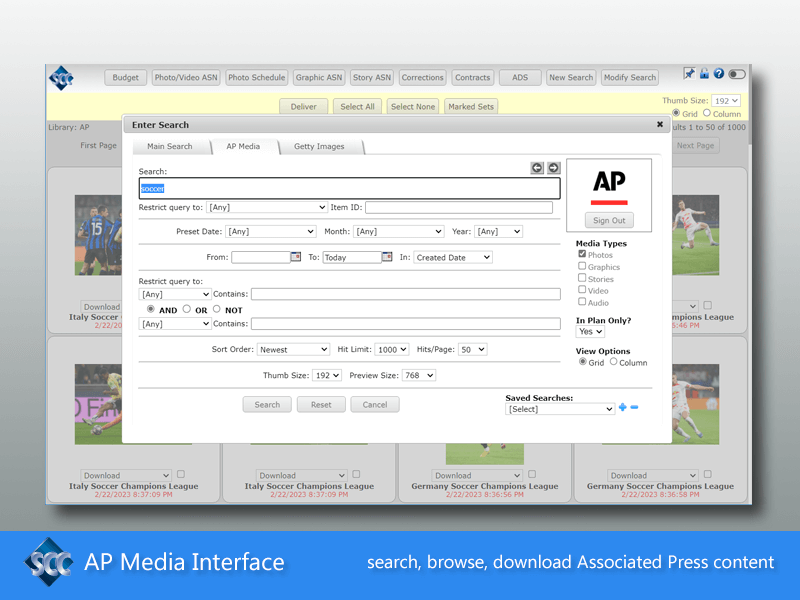Open the Saved Searches select dropdown
Viewport: 800px width, 600px height.
click(x=560, y=409)
